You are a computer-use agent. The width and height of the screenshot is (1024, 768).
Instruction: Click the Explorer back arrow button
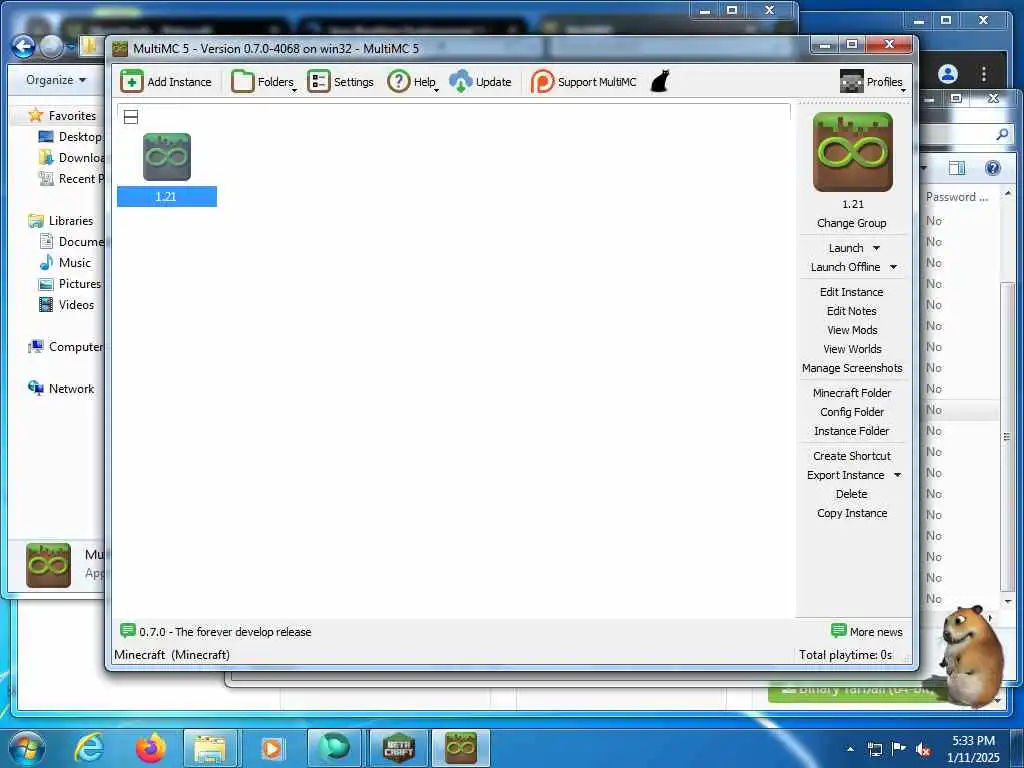click(x=24, y=46)
